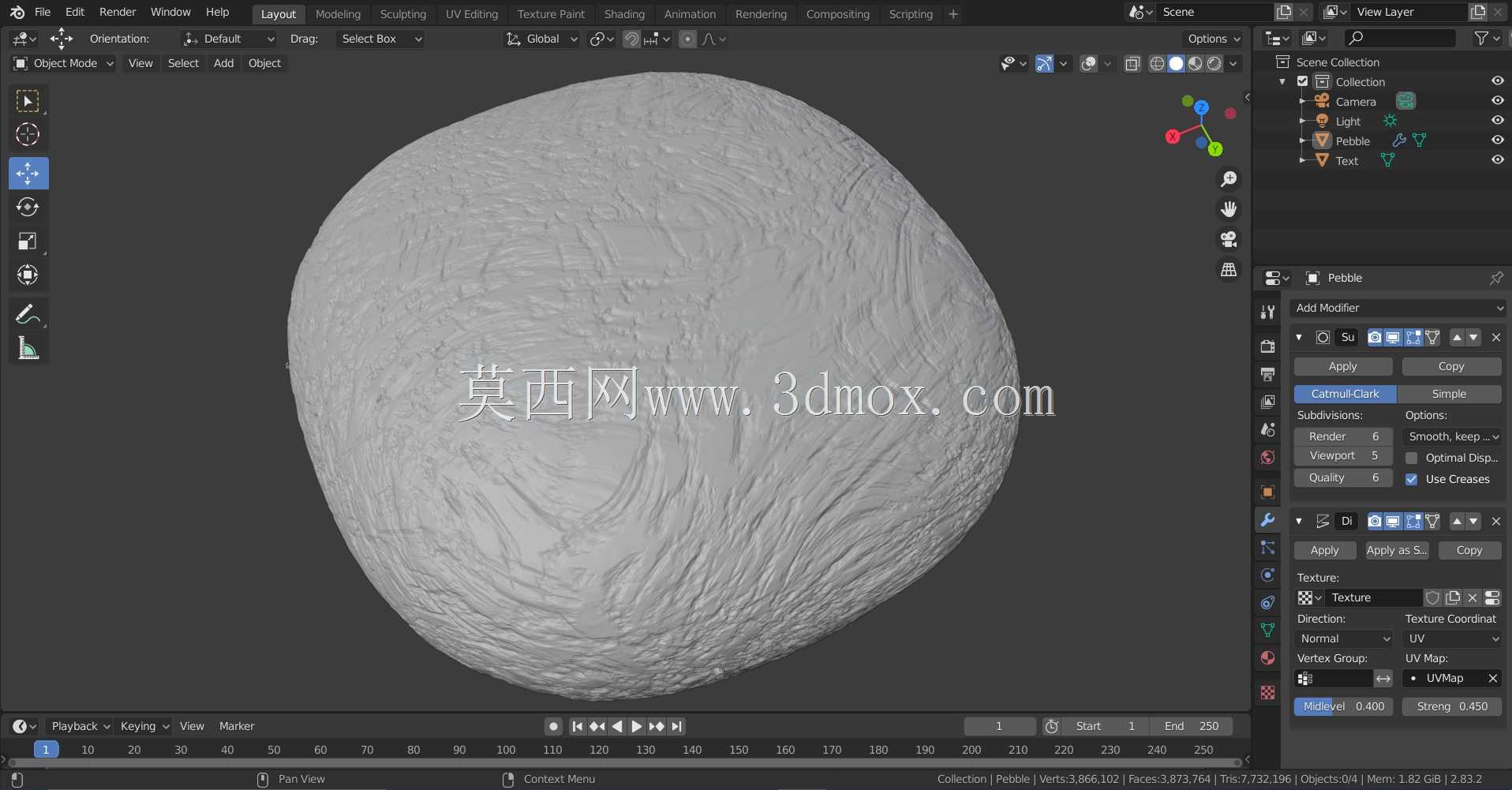Open the Texture Coordinates UV dropdown
1512x790 pixels.
[x=1453, y=638]
